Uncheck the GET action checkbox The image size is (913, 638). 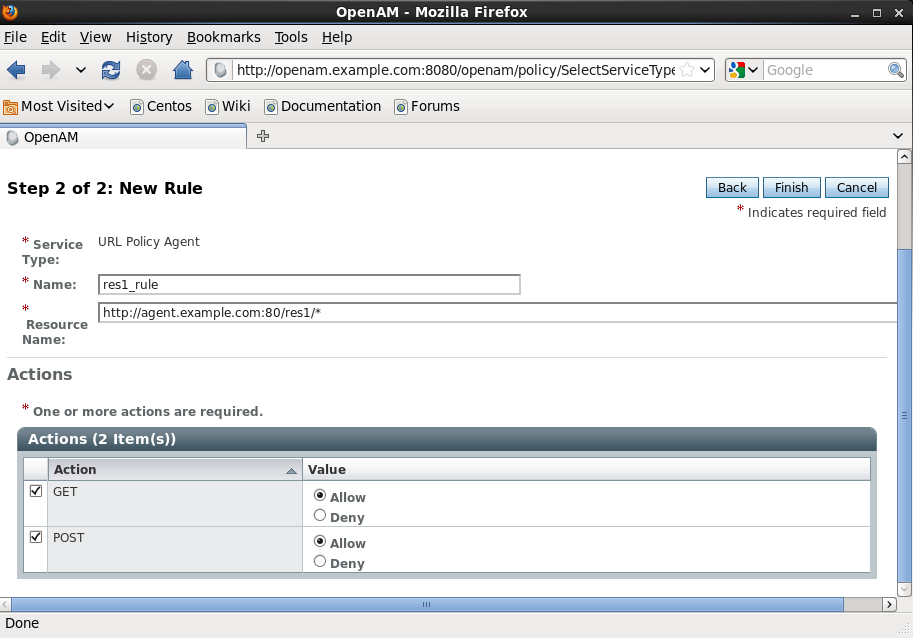36,491
